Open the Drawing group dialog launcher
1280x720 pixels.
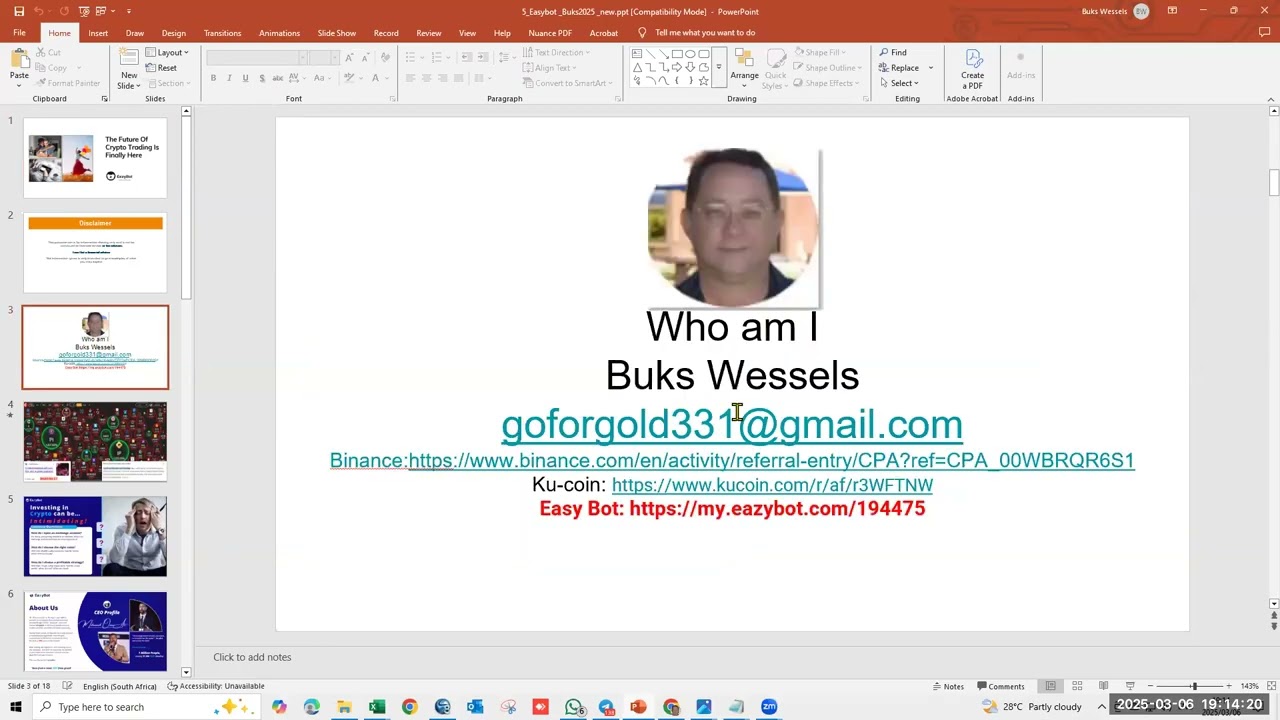pos(864,99)
